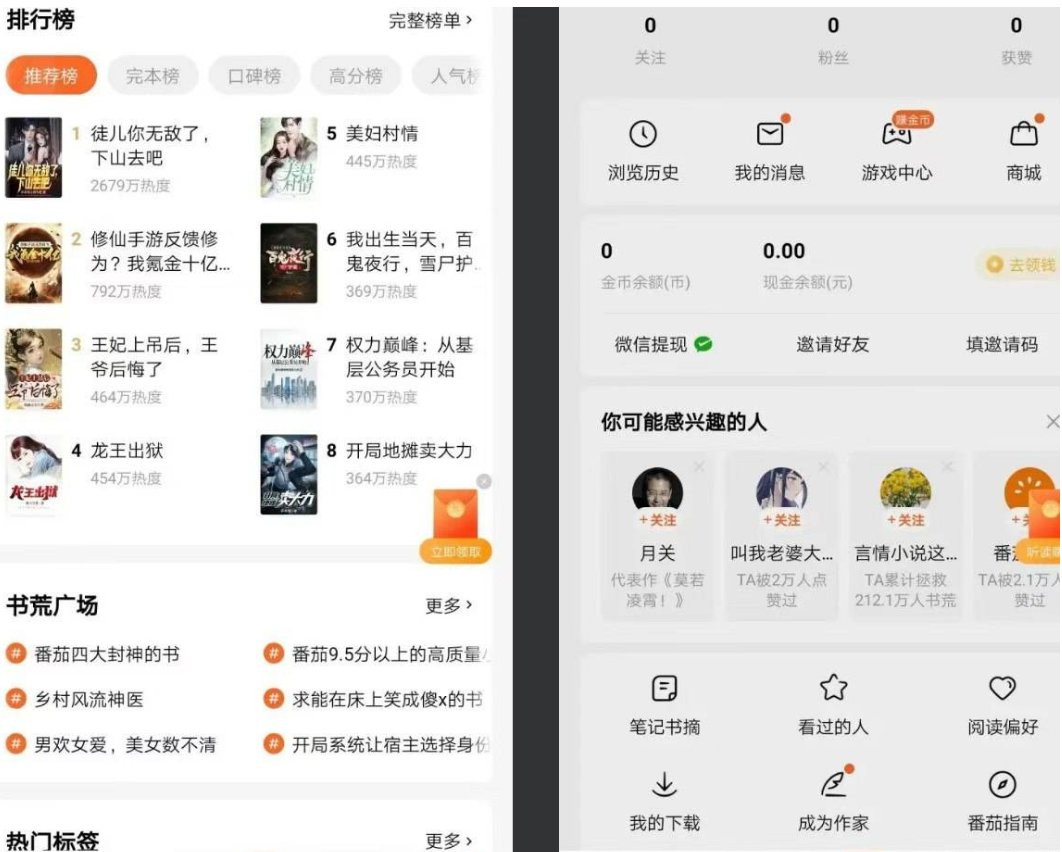The width and height of the screenshot is (1062, 852).
Task: Follow user 言情小说这... with +关注
Action: 905,520
